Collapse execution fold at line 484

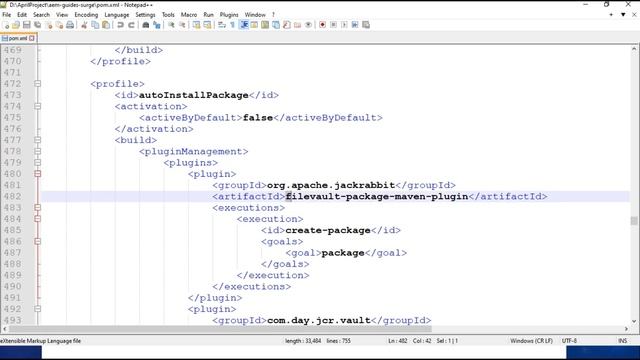pos(38,219)
